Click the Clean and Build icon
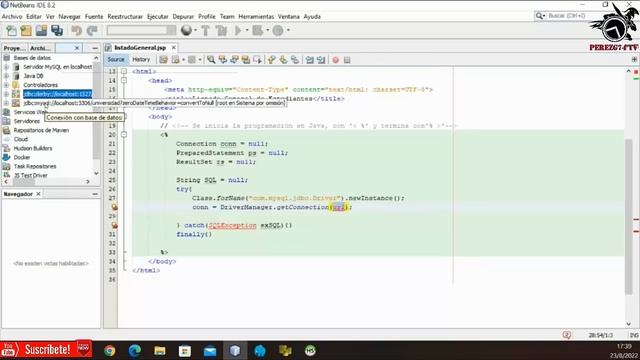Image resolution: width=640 pixels, height=360 pixels. (221, 31)
